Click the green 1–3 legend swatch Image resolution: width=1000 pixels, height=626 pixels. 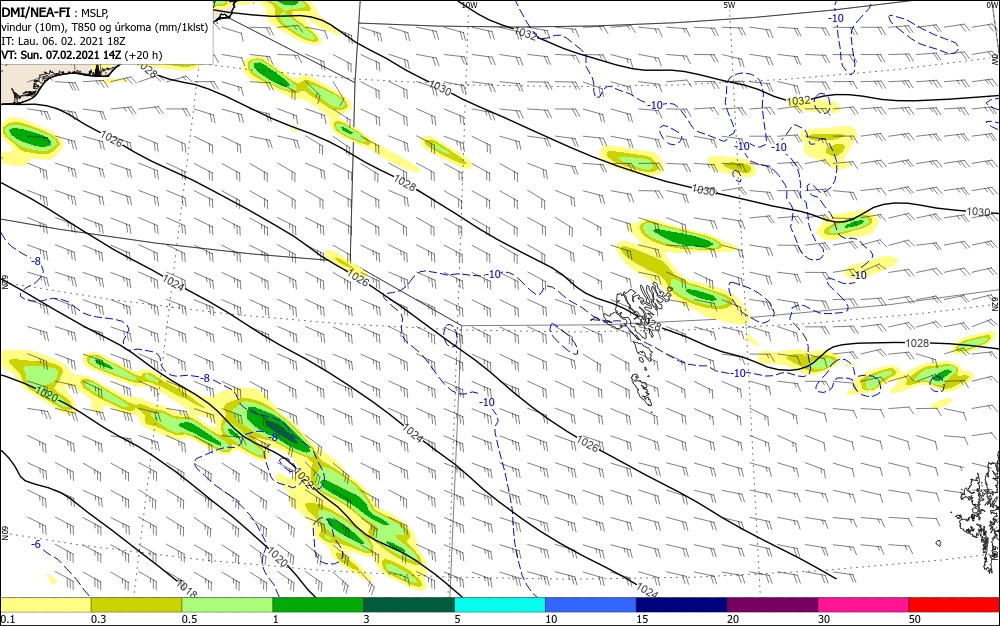tap(318, 605)
